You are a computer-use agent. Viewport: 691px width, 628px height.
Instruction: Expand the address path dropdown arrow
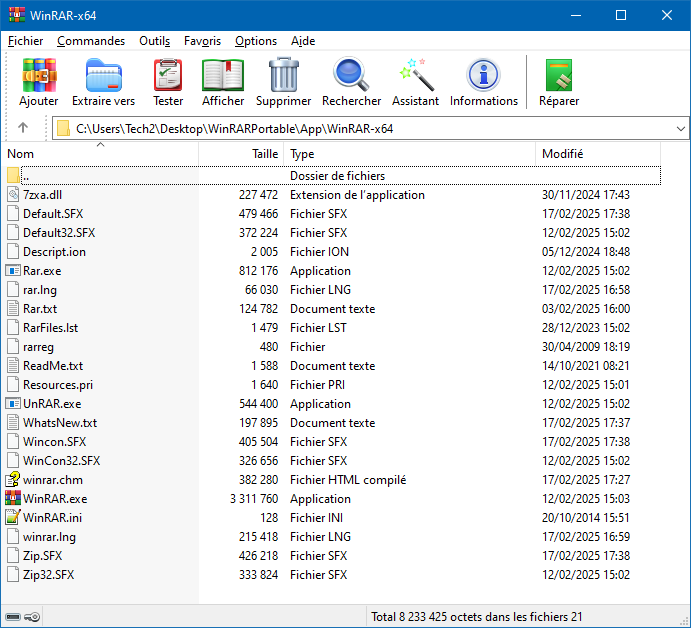click(680, 129)
